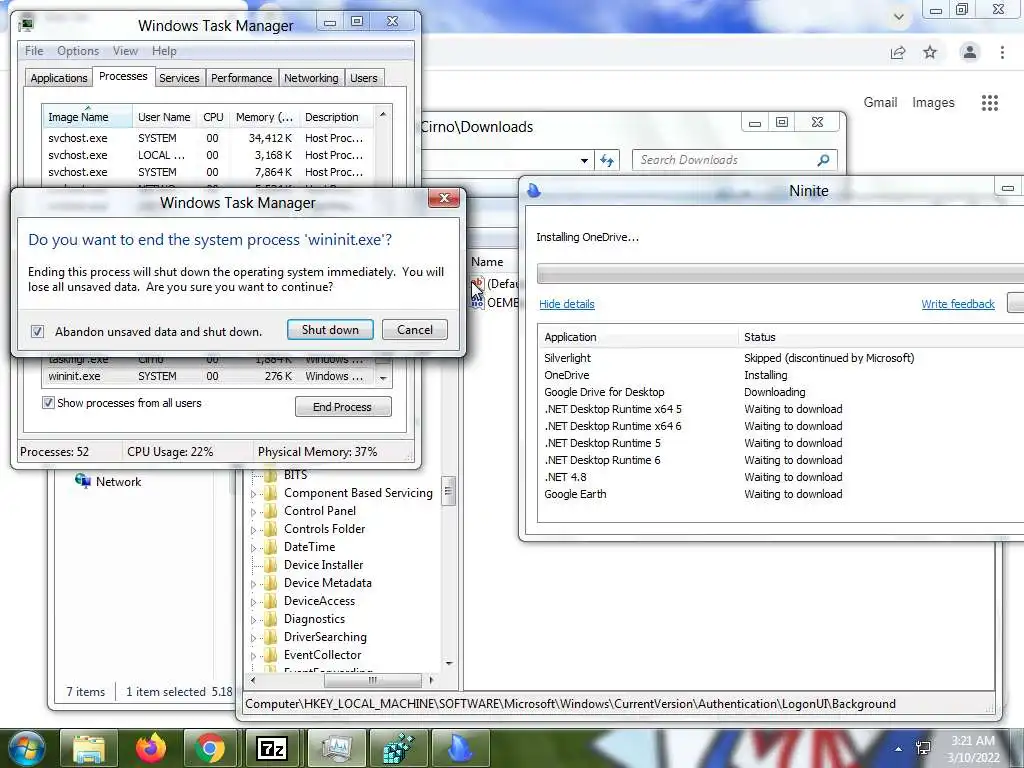Collapse Chrome's tab search chevron
The width and height of the screenshot is (1024, 768).
(x=899, y=16)
